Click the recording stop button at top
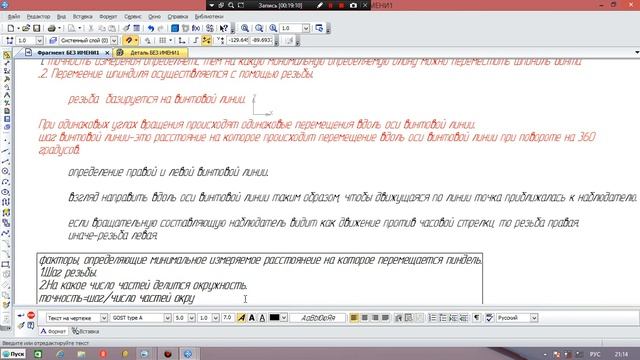The height and width of the screenshot is (360, 640). tap(341, 5)
